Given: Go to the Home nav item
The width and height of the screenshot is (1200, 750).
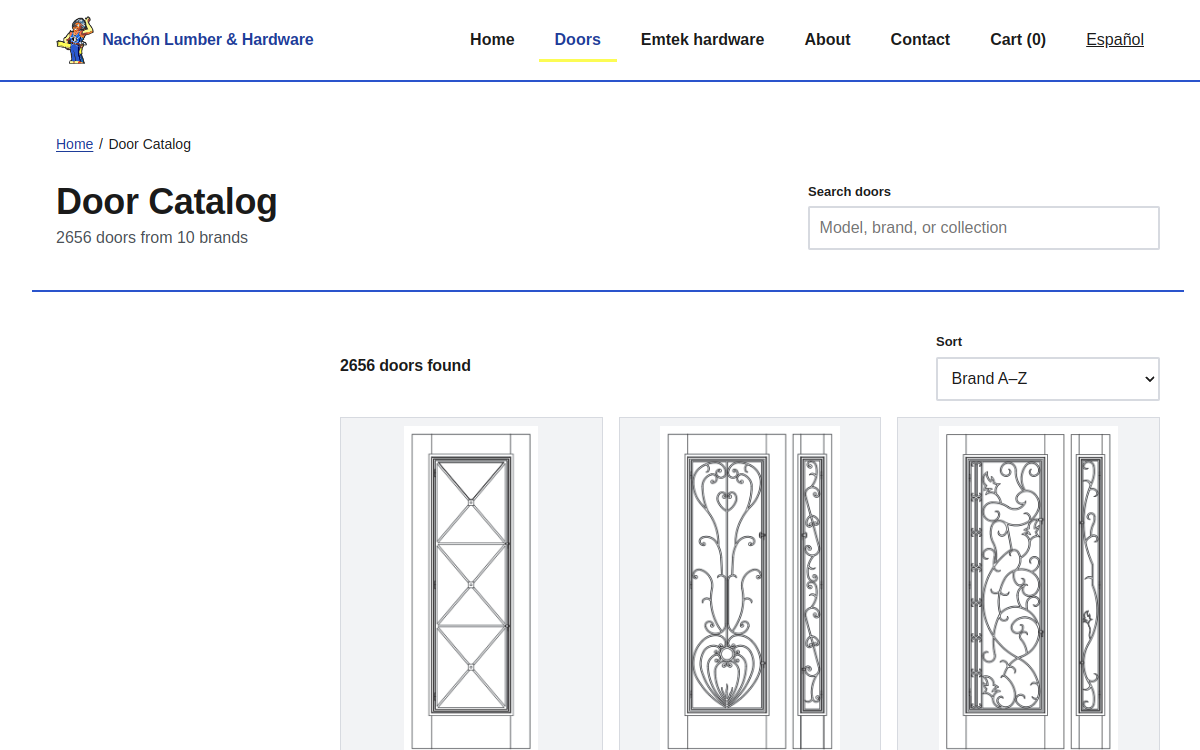Looking at the screenshot, I should 492,40.
